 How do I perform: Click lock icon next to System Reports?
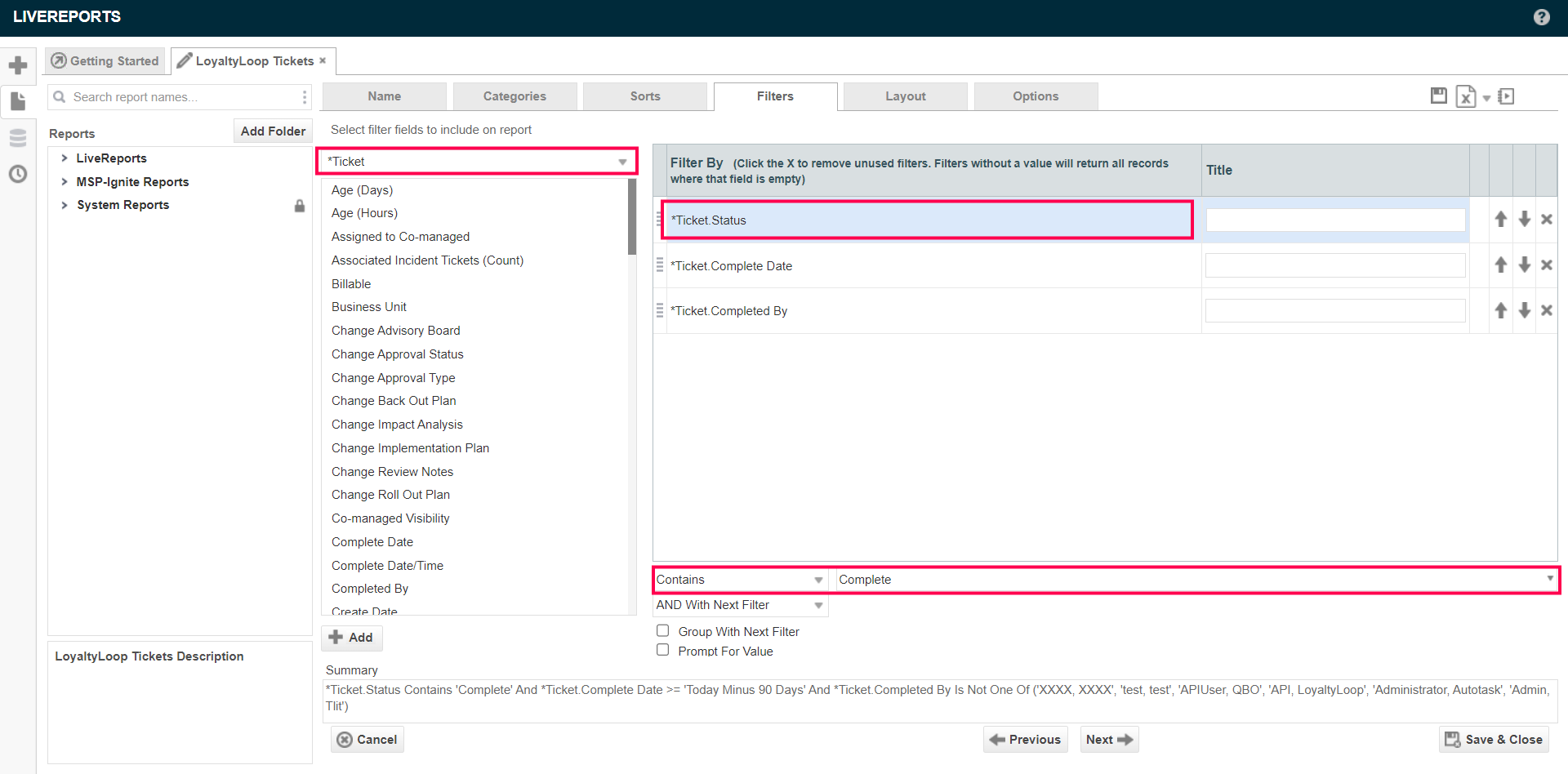(300, 205)
